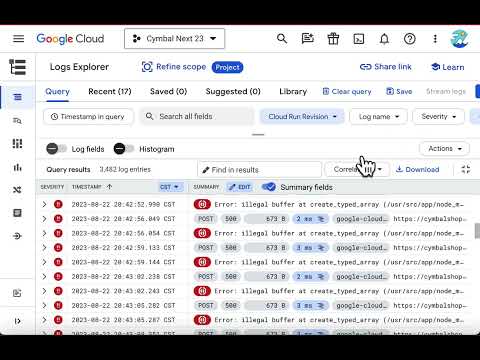Click the search magnifier icon in header
Viewport: 480px width, 360px height.
pyautogui.click(x=282, y=39)
